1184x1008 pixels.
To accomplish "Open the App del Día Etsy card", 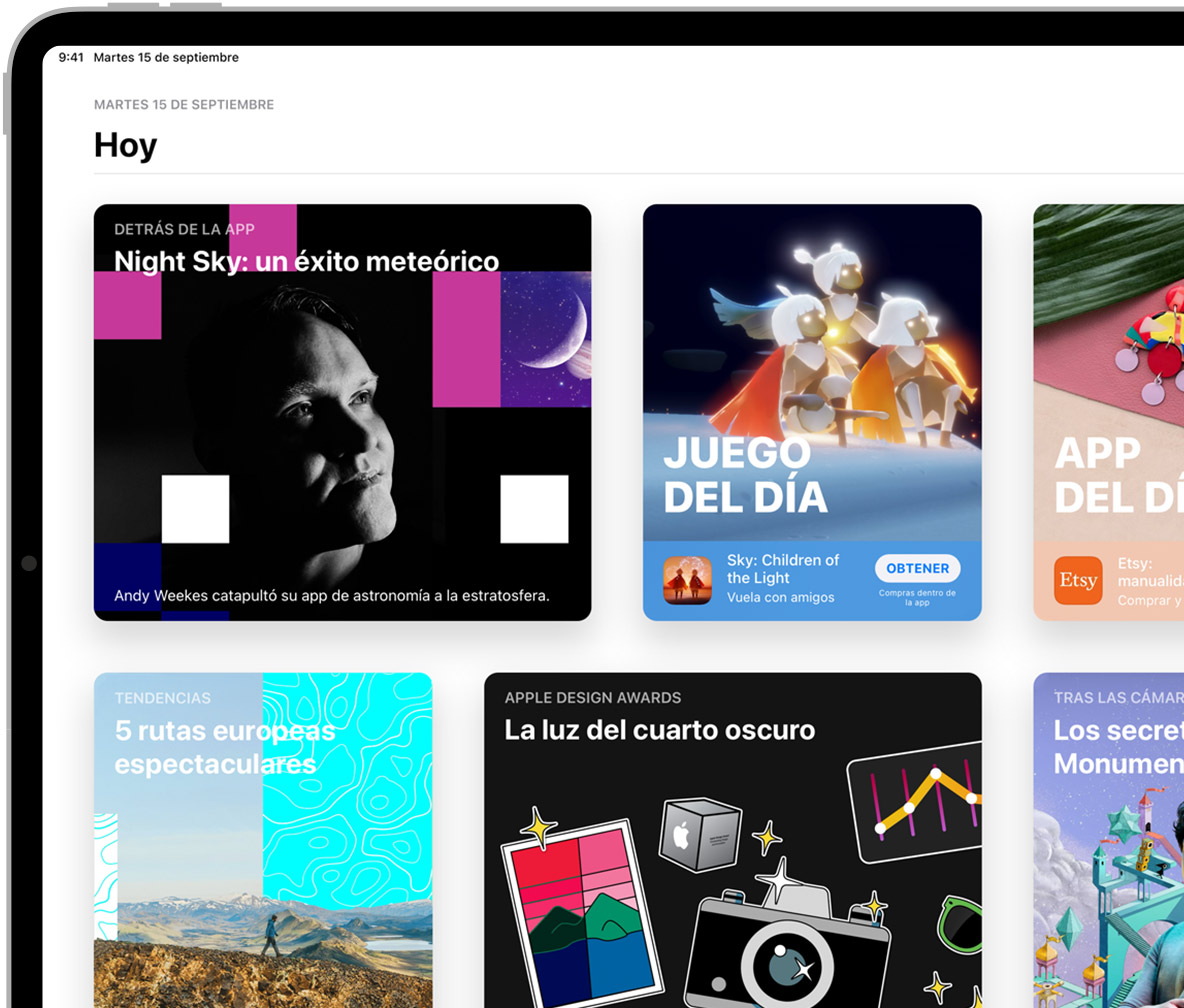I will tap(1108, 400).
